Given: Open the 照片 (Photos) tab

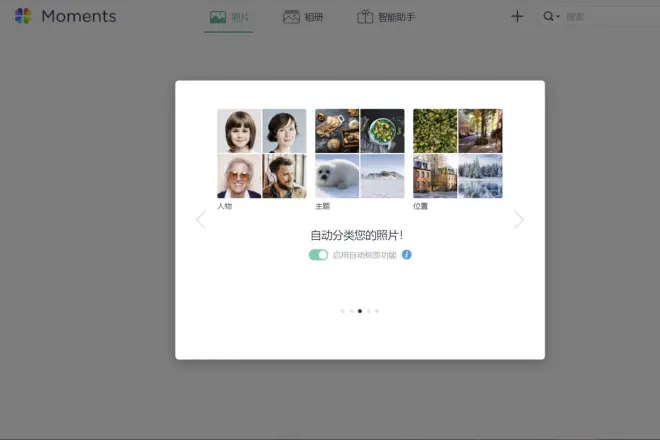Looking at the screenshot, I should point(229,17).
